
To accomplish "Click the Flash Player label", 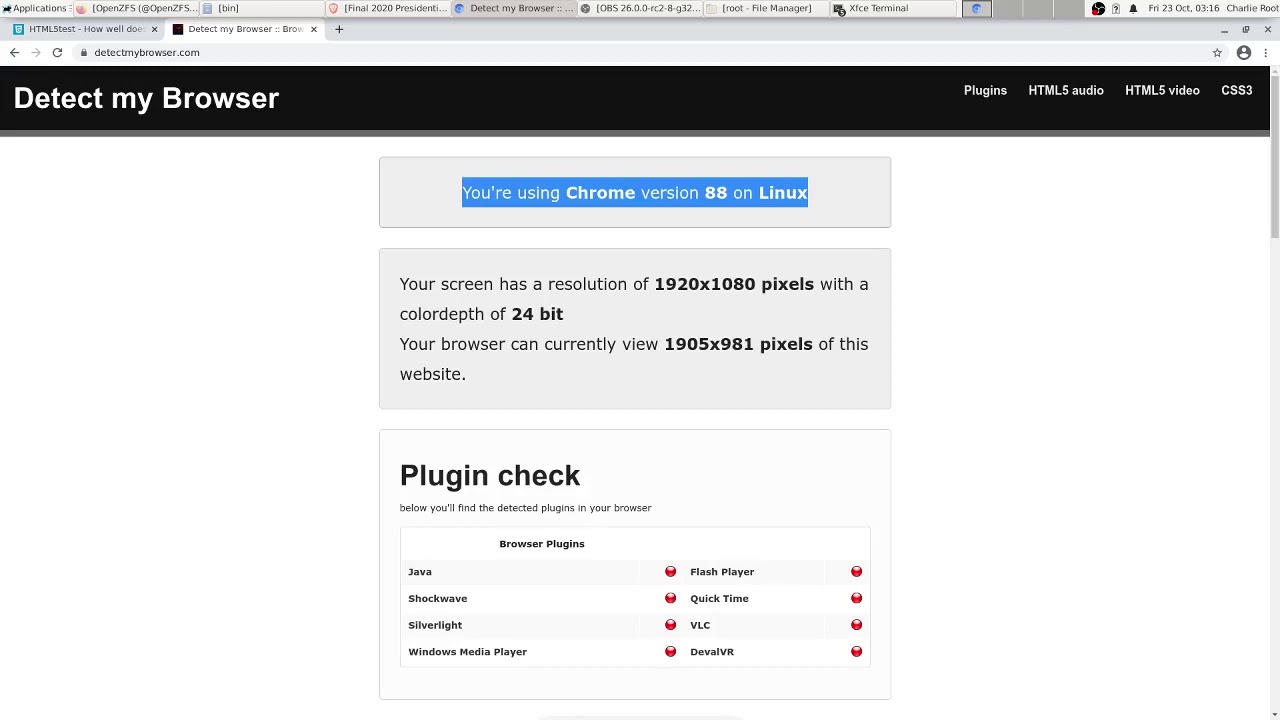I will (x=722, y=572).
